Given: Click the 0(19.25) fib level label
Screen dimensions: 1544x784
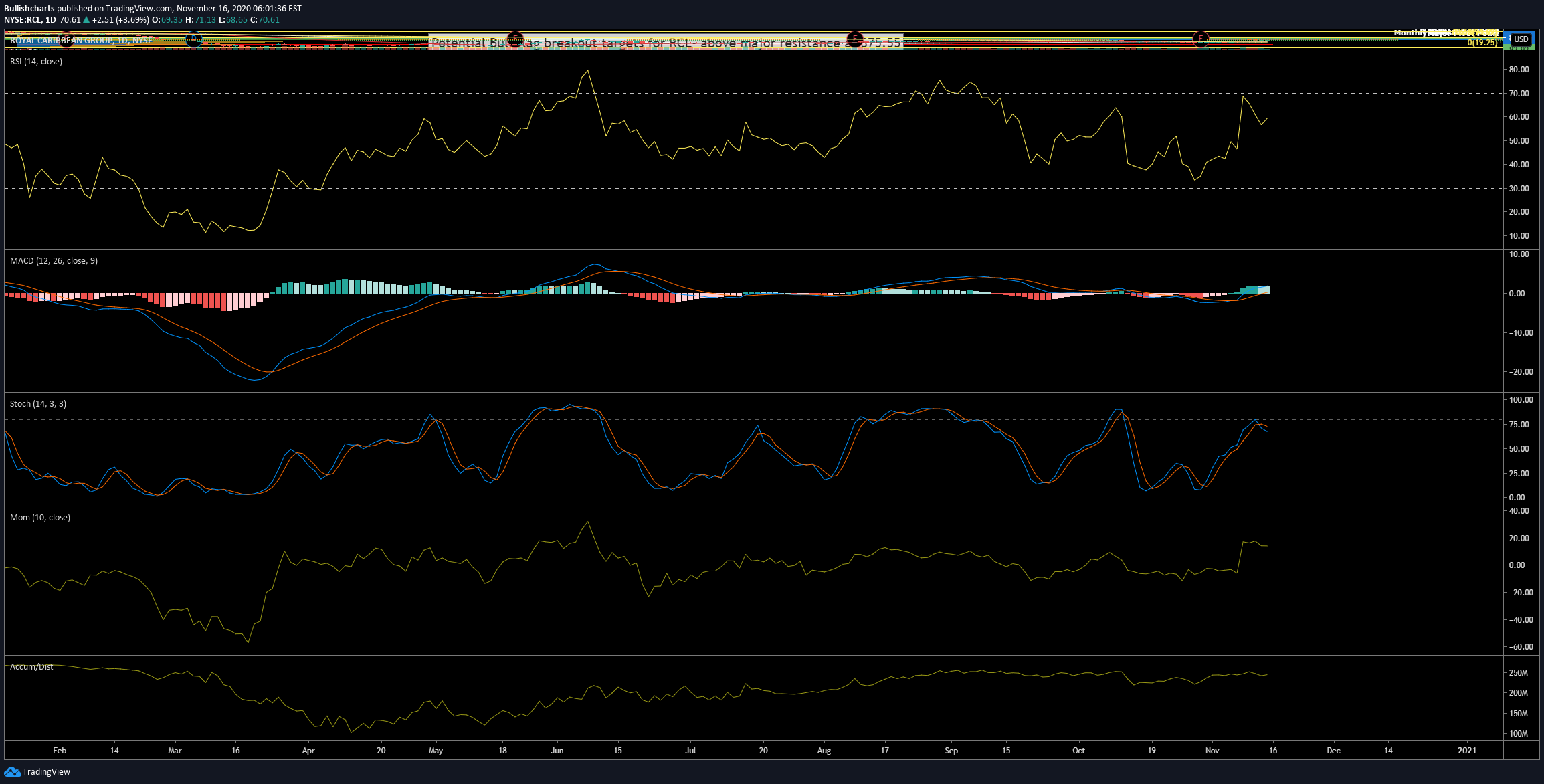Looking at the screenshot, I should click(x=1482, y=43).
